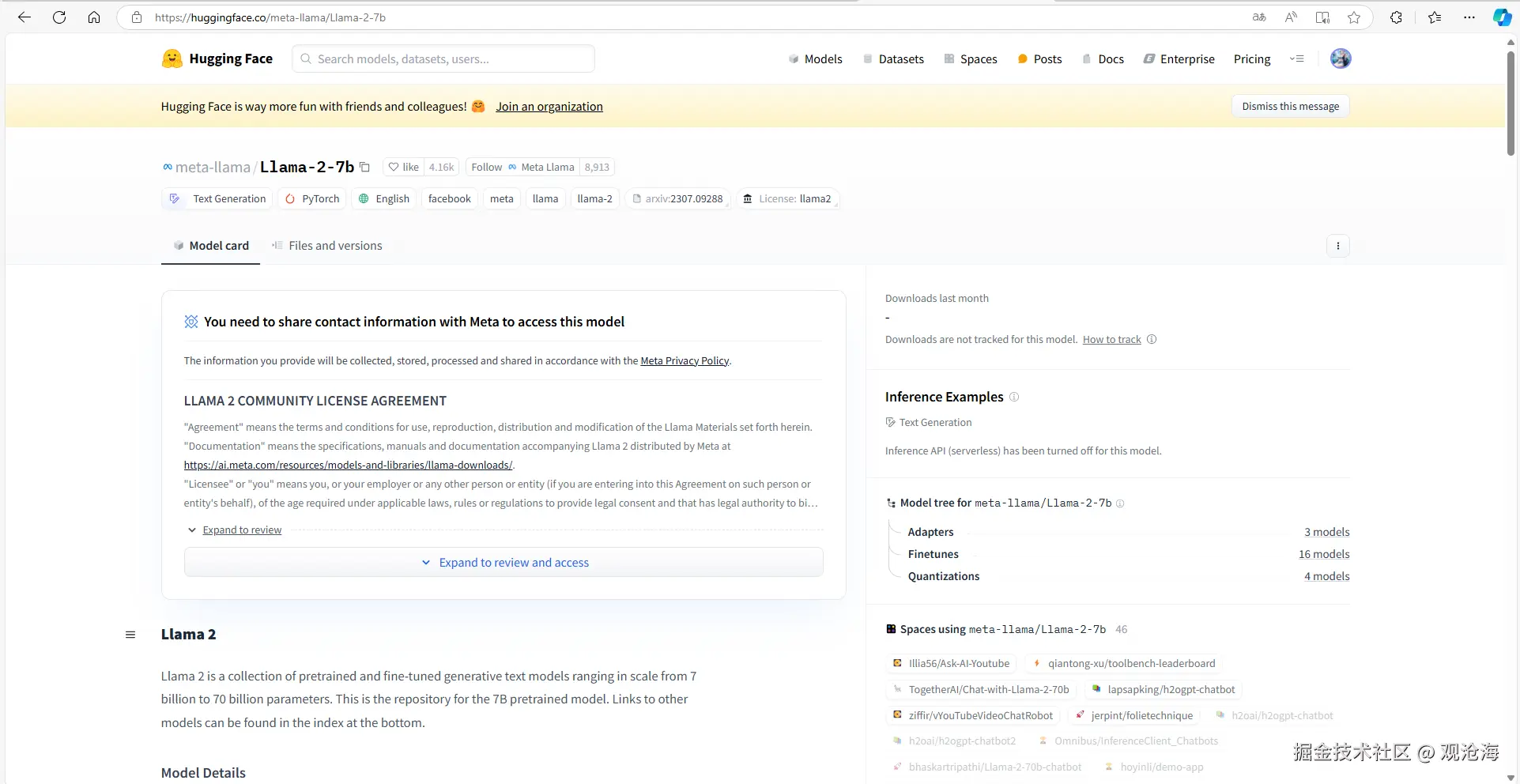
Task: View the 8,913 followers count
Action: (597, 167)
